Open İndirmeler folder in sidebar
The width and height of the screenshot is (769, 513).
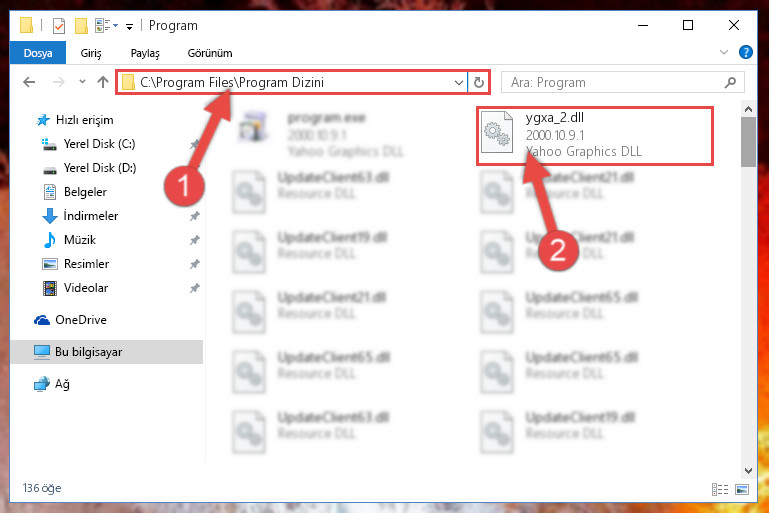click(x=91, y=216)
